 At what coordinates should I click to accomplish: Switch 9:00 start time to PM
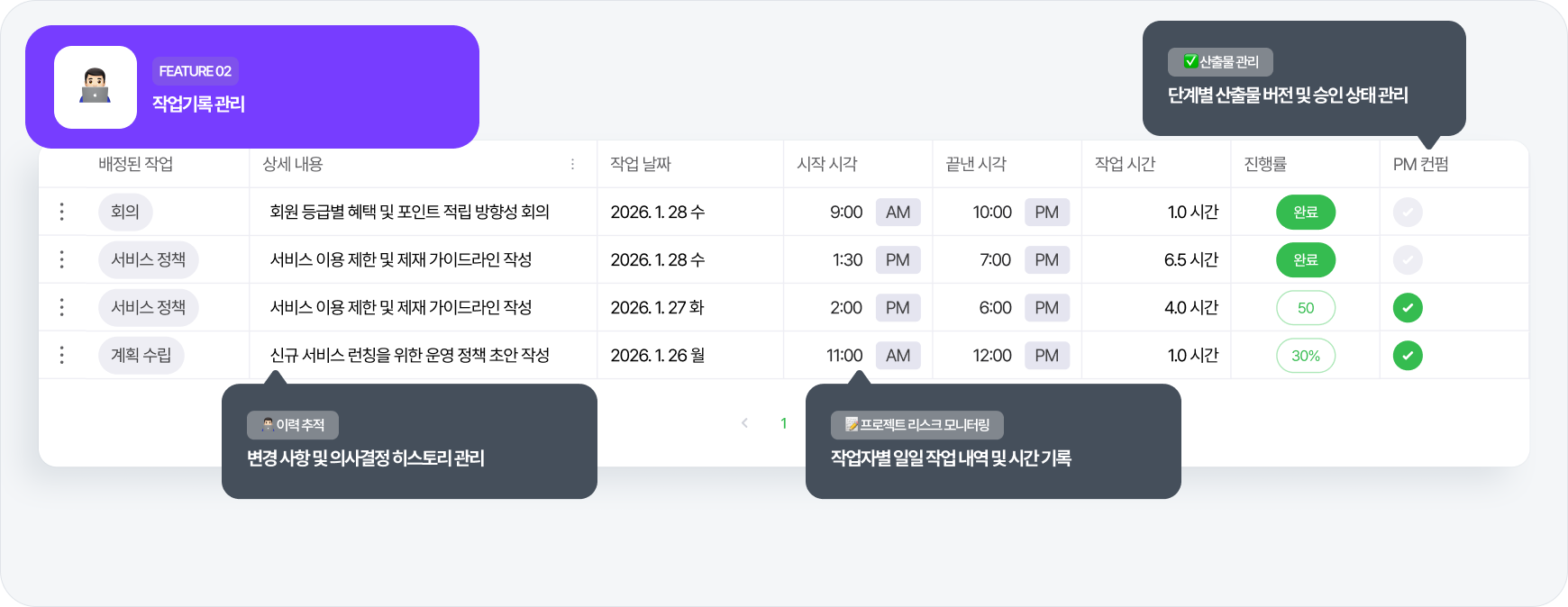[898, 212]
